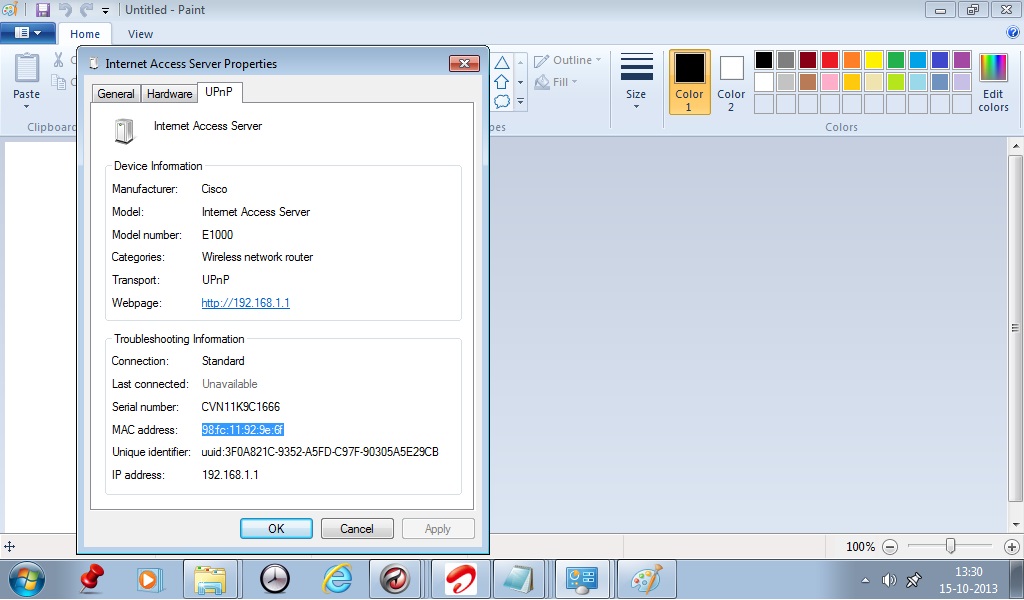Pick the orange color swatch
The height and width of the screenshot is (600, 1024).
pos(852,60)
